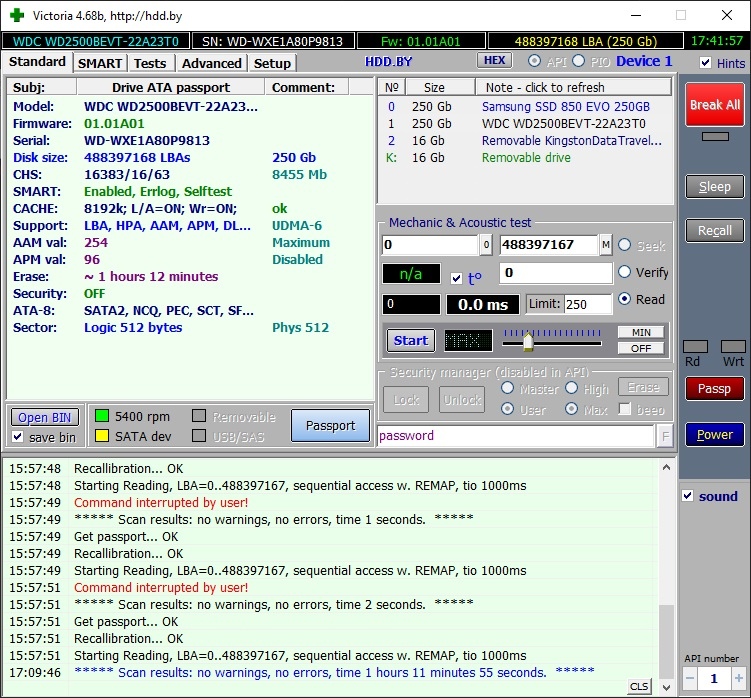751x698 pixels.
Task: Click the HEX view button
Action: pyautogui.click(x=494, y=61)
